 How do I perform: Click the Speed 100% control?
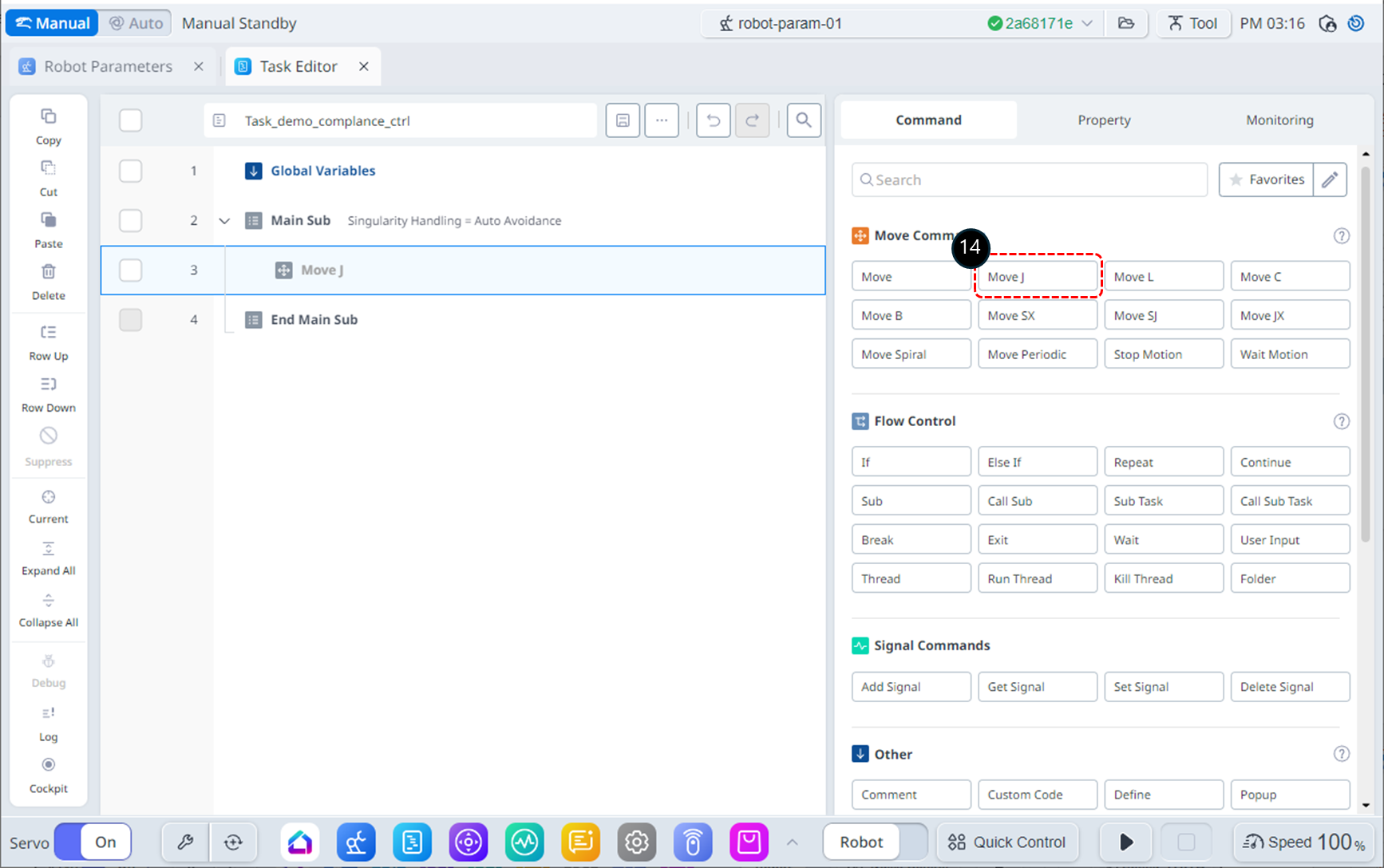1304,842
